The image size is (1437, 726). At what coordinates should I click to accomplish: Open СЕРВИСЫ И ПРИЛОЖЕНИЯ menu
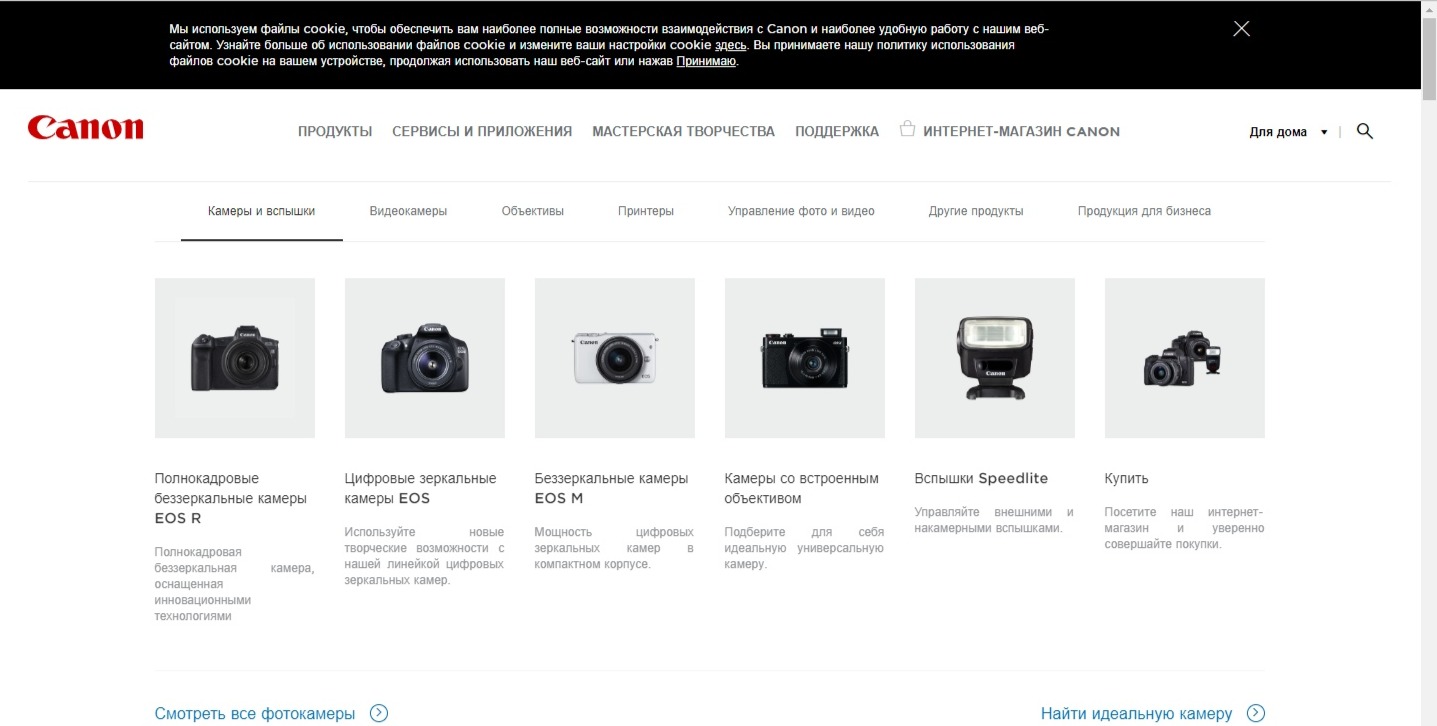tap(482, 131)
